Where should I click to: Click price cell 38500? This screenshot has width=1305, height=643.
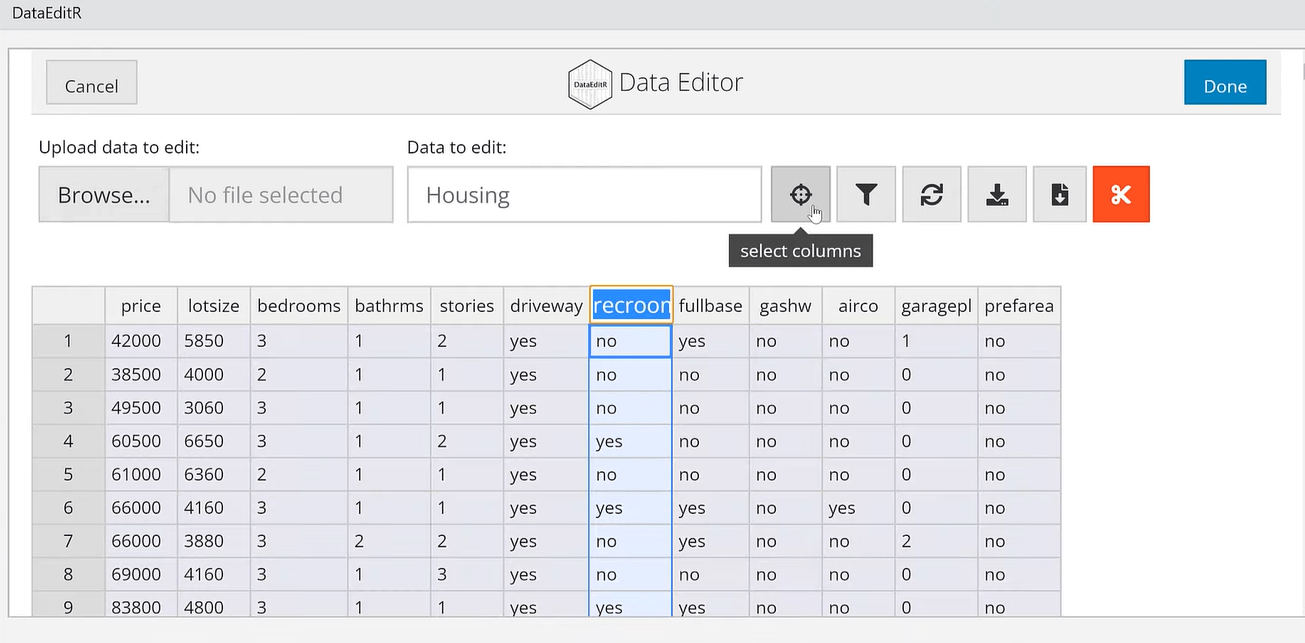pyautogui.click(x=141, y=375)
